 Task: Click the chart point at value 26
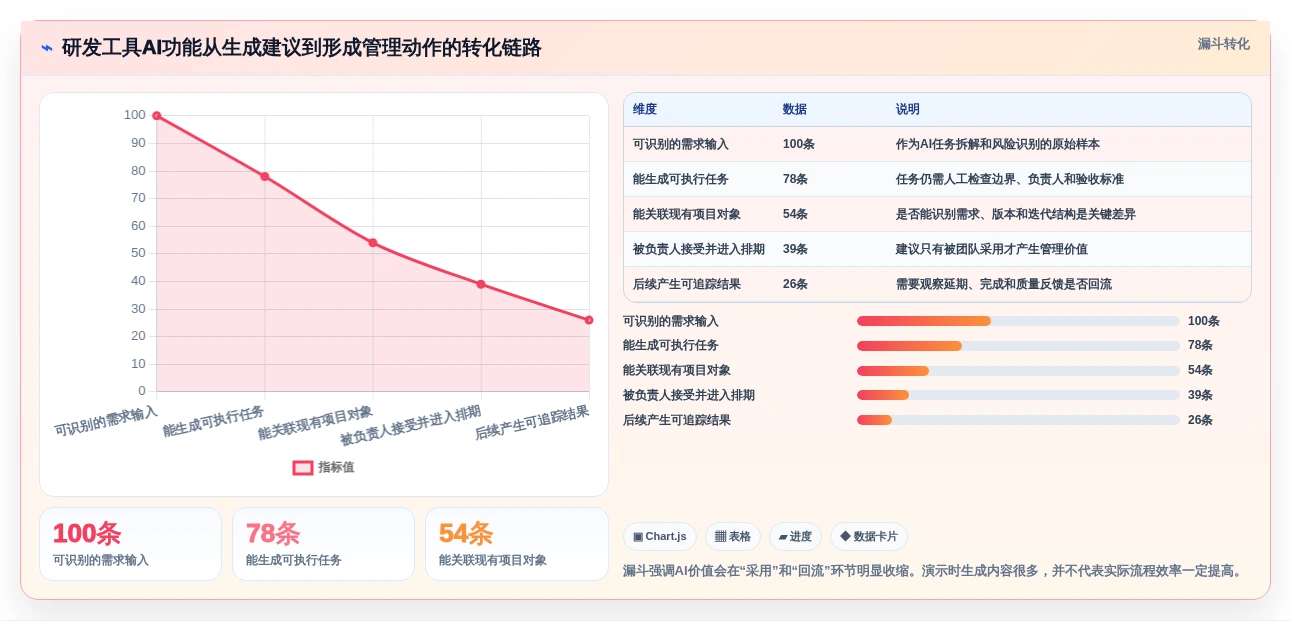coord(589,320)
